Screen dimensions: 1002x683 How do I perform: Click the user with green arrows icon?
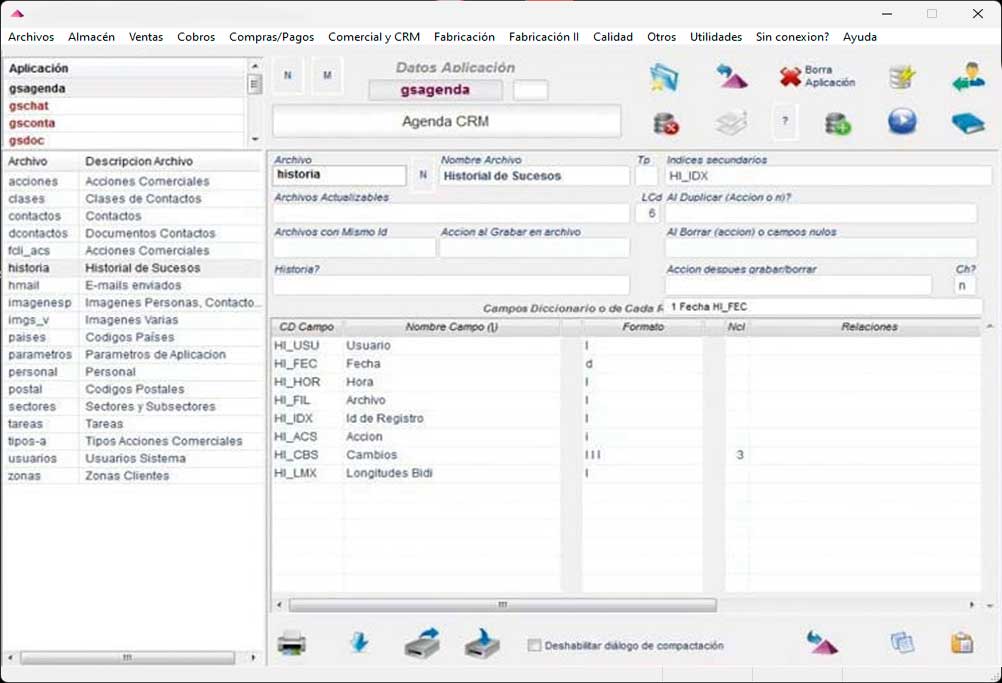click(969, 77)
